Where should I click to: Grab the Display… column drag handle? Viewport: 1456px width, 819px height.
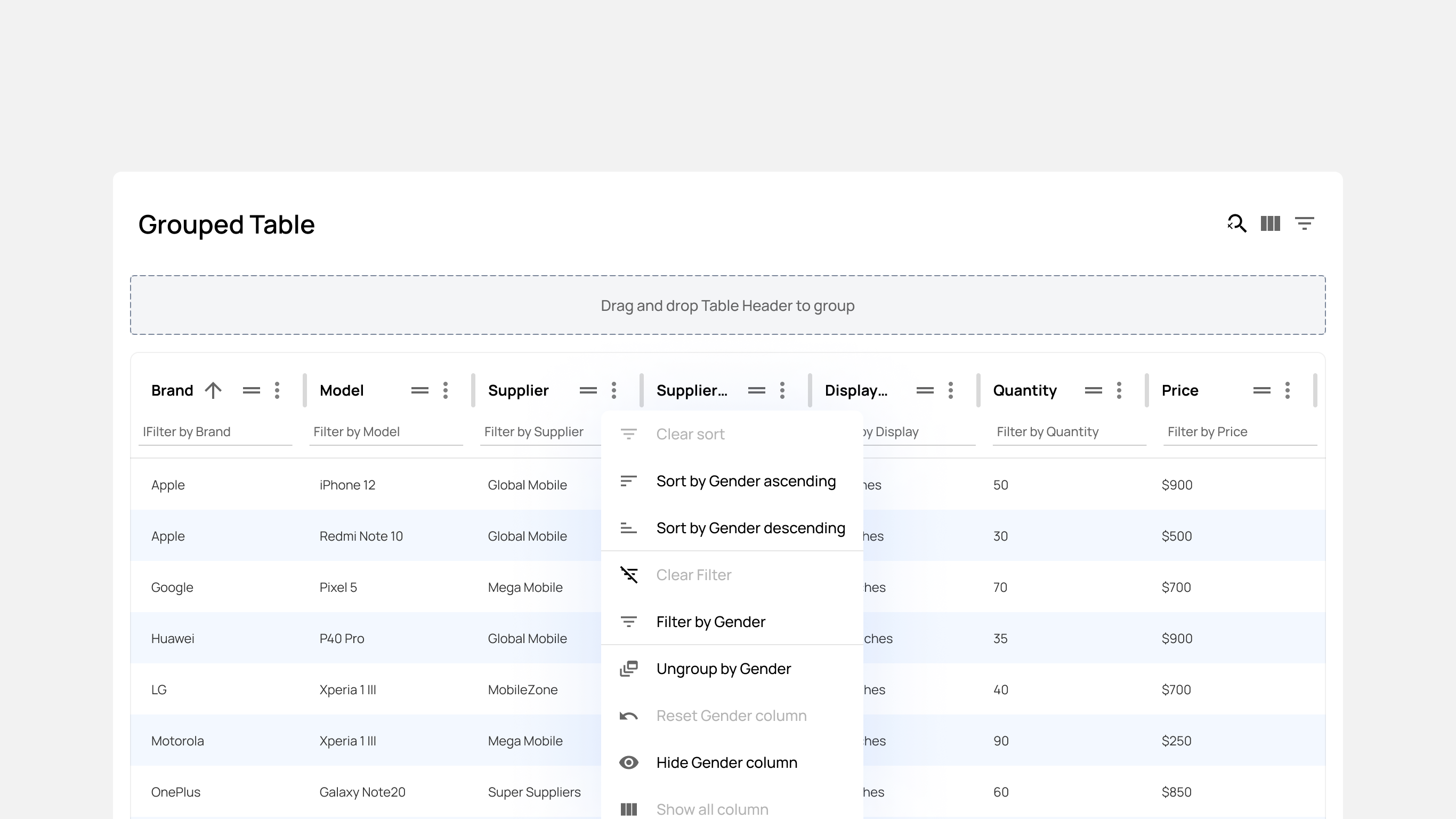(925, 390)
